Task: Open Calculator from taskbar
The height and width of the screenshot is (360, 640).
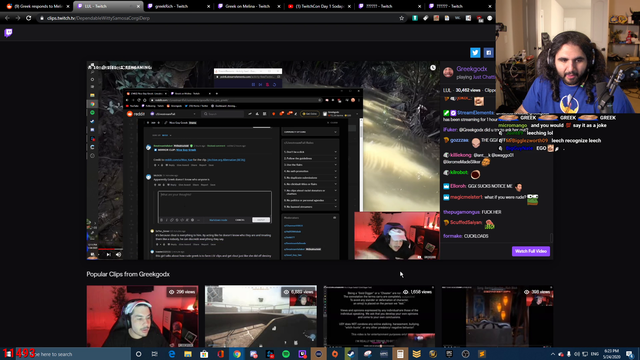Action: [x=400, y=354]
